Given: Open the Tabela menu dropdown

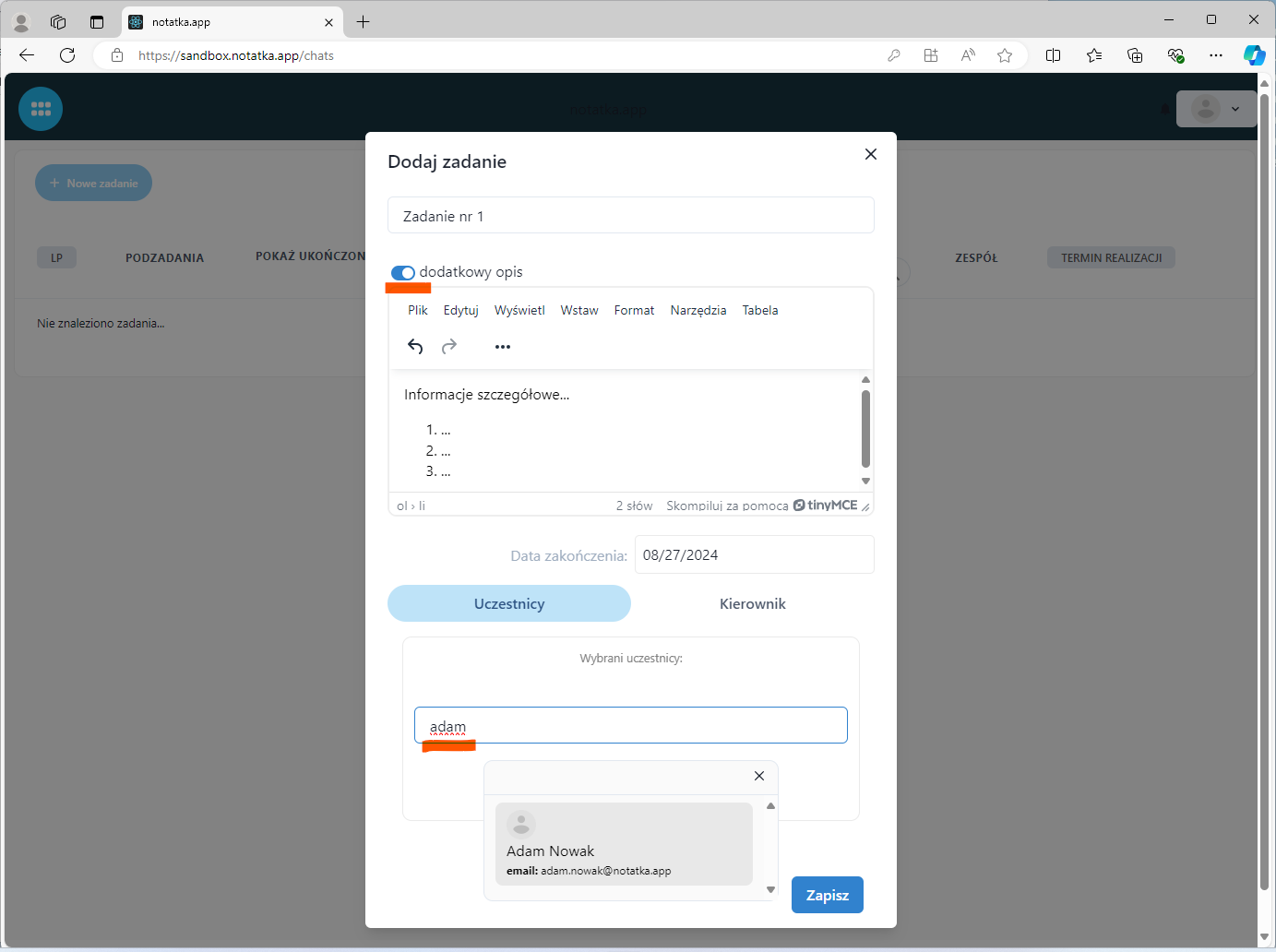Looking at the screenshot, I should [759, 311].
